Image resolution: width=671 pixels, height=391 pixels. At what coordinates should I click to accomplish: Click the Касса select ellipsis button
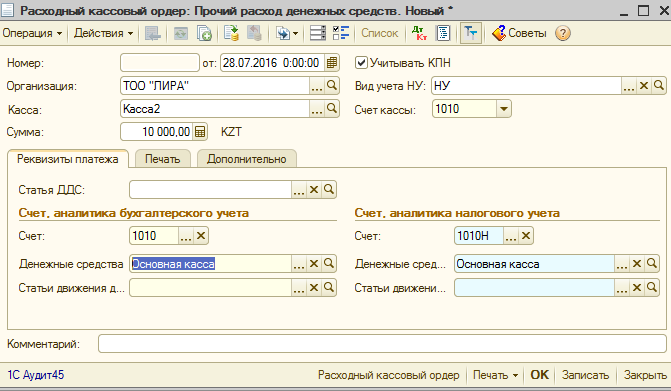(317, 109)
